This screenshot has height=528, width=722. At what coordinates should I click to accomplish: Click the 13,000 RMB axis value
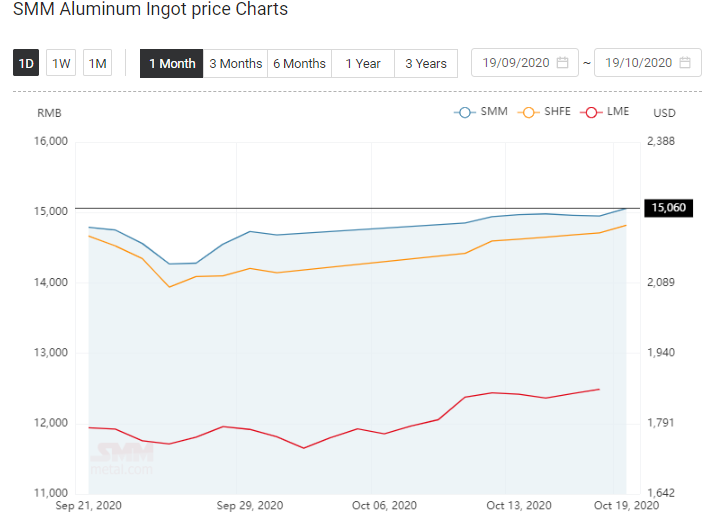click(x=51, y=353)
